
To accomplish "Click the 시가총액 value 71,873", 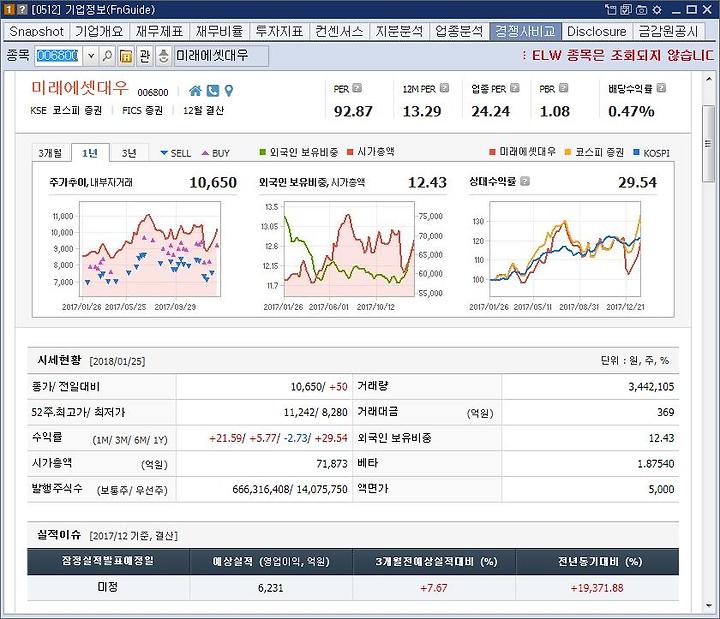I will point(332,464).
